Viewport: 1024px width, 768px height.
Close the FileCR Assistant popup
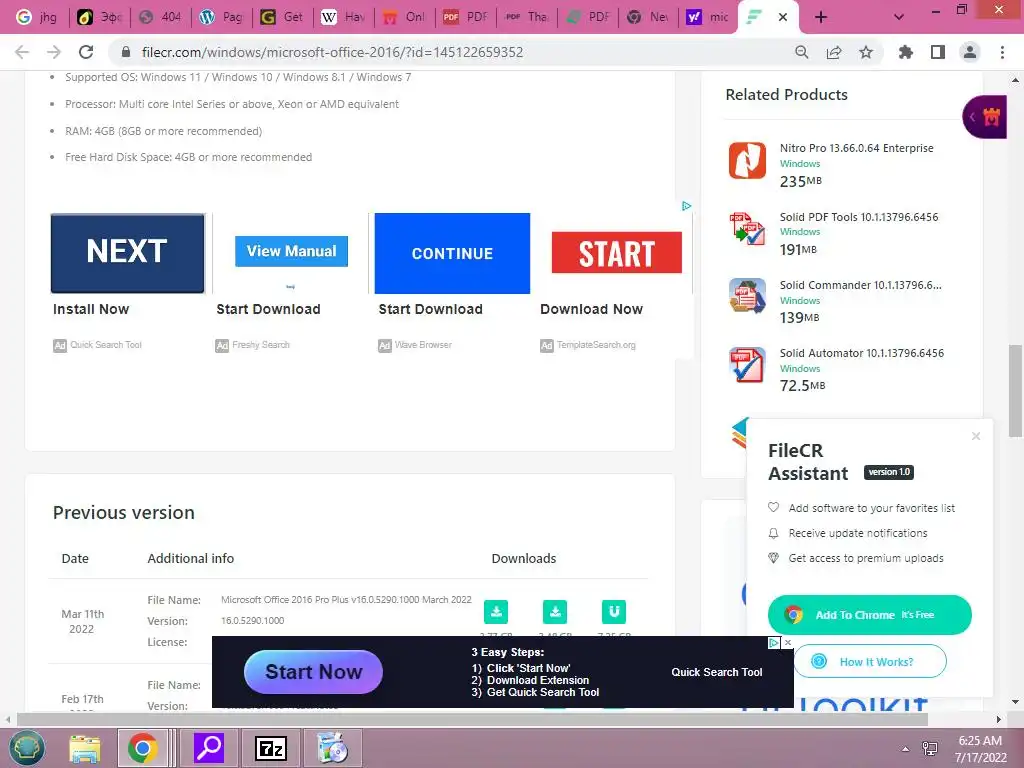(x=976, y=436)
